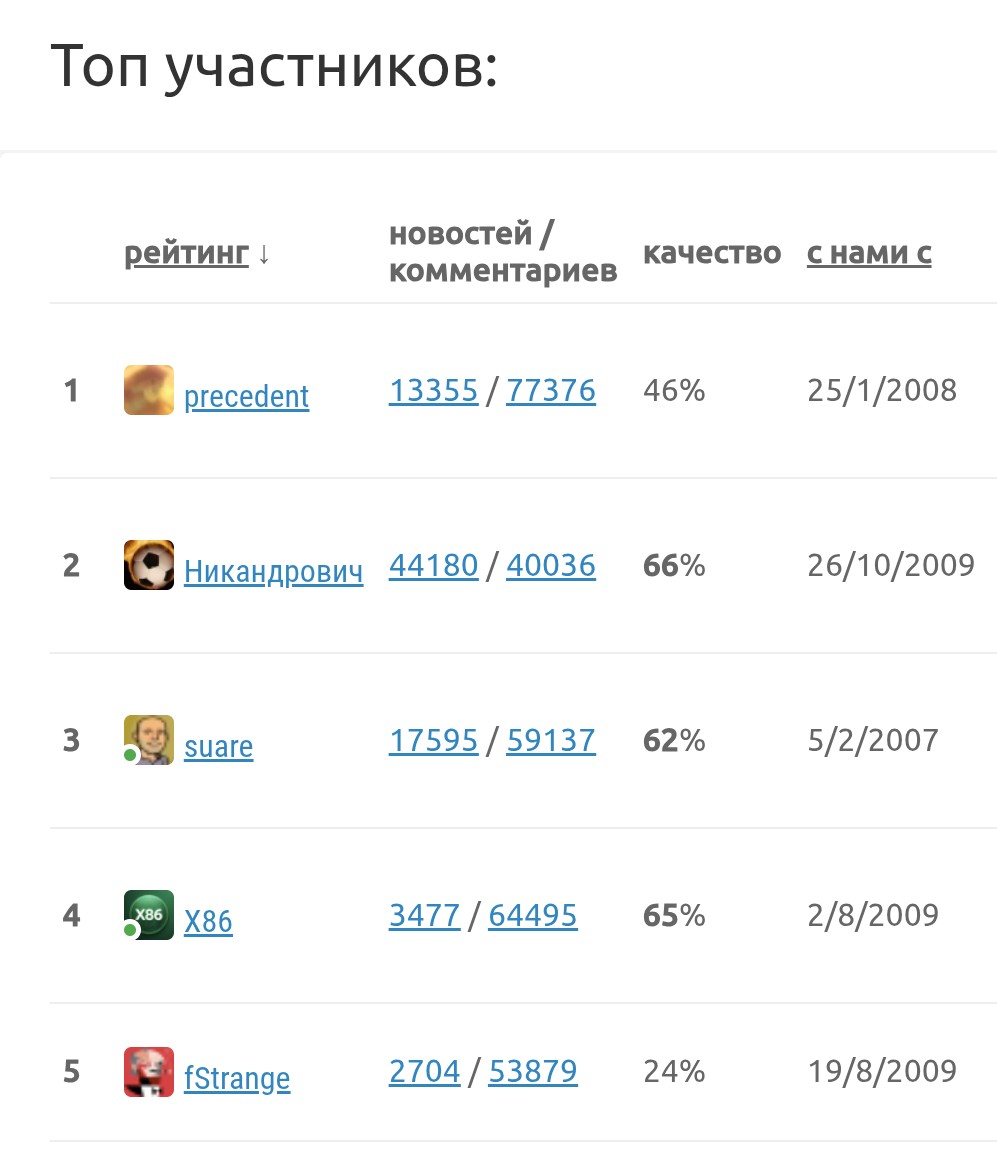Sort by 'с нами с' column header

(869, 253)
